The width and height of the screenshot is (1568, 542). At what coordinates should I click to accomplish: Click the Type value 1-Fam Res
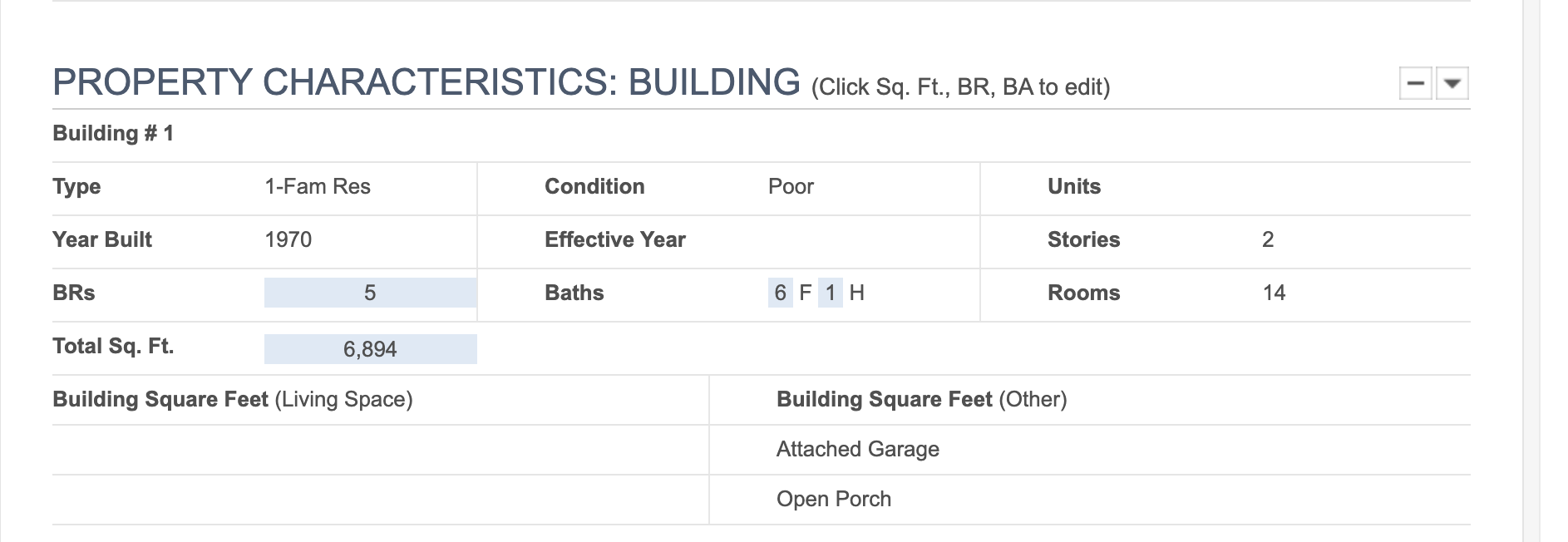[318, 186]
